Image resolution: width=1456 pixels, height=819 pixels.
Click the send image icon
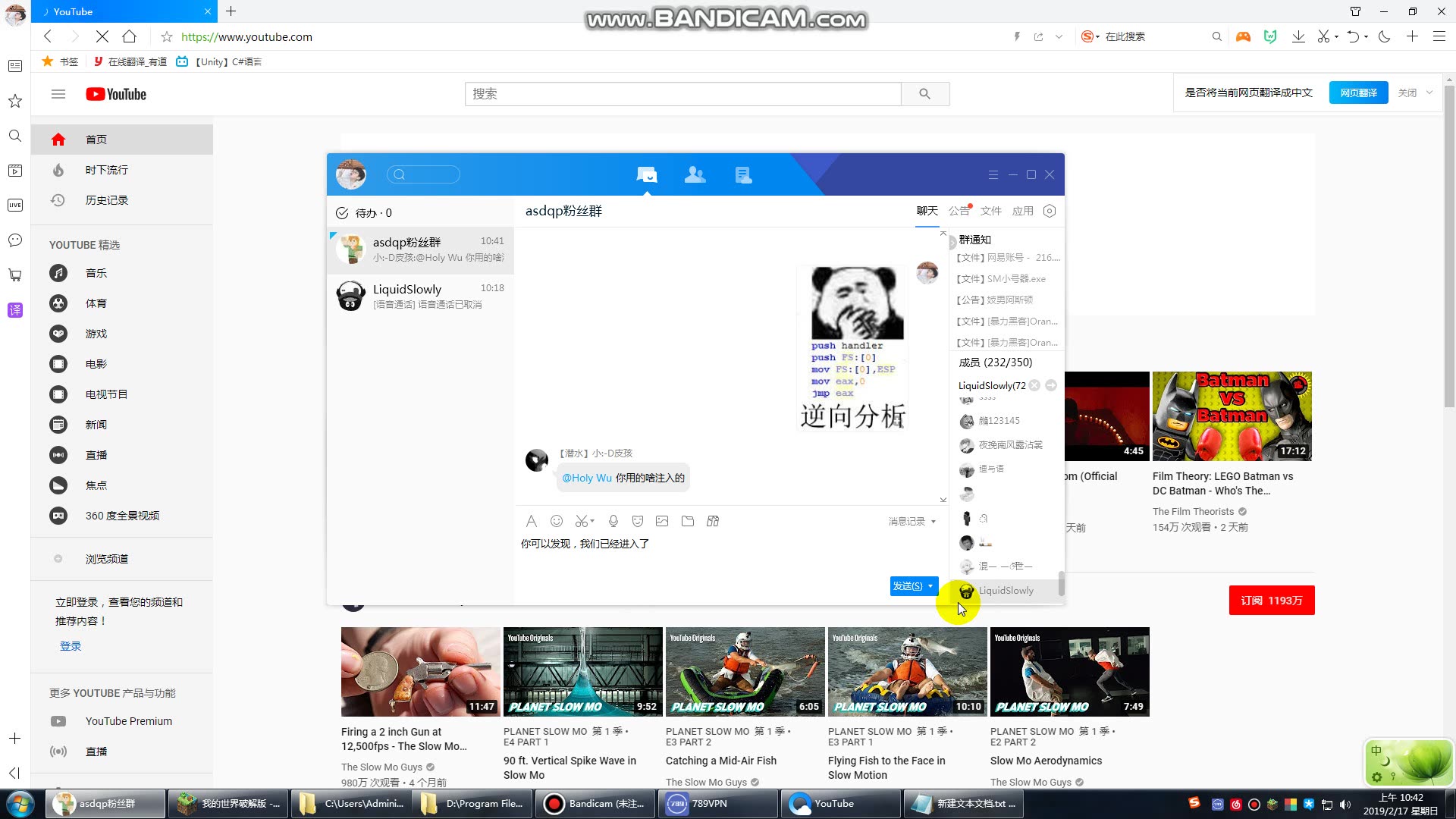(x=662, y=521)
